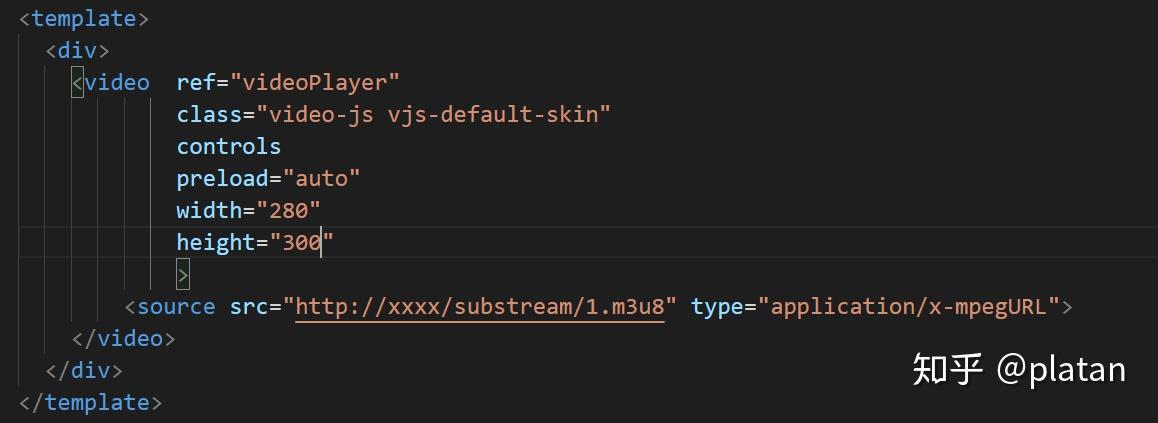
Task: Click the closing template tag
Action: (x=90, y=402)
